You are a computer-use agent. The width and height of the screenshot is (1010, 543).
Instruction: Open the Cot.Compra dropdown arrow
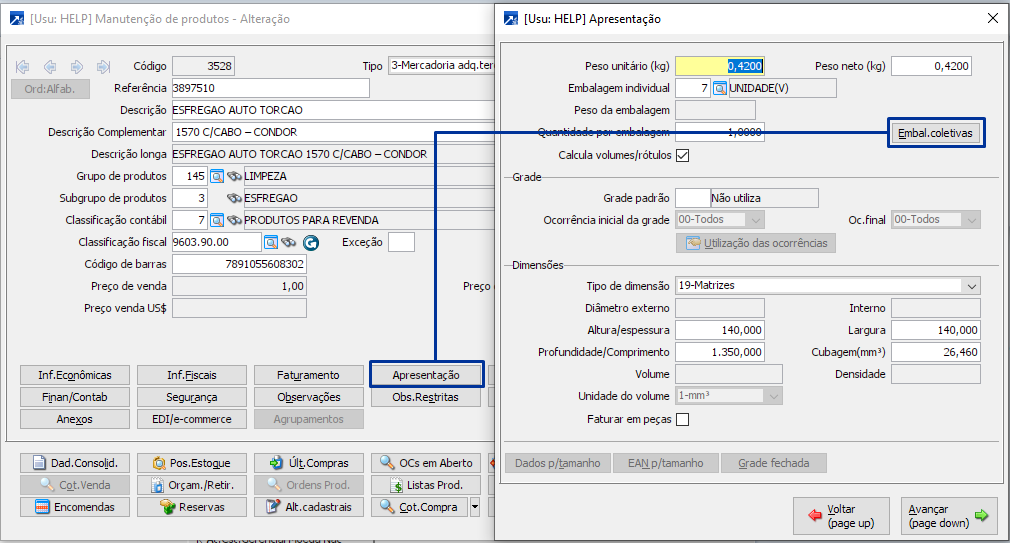point(474,507)
